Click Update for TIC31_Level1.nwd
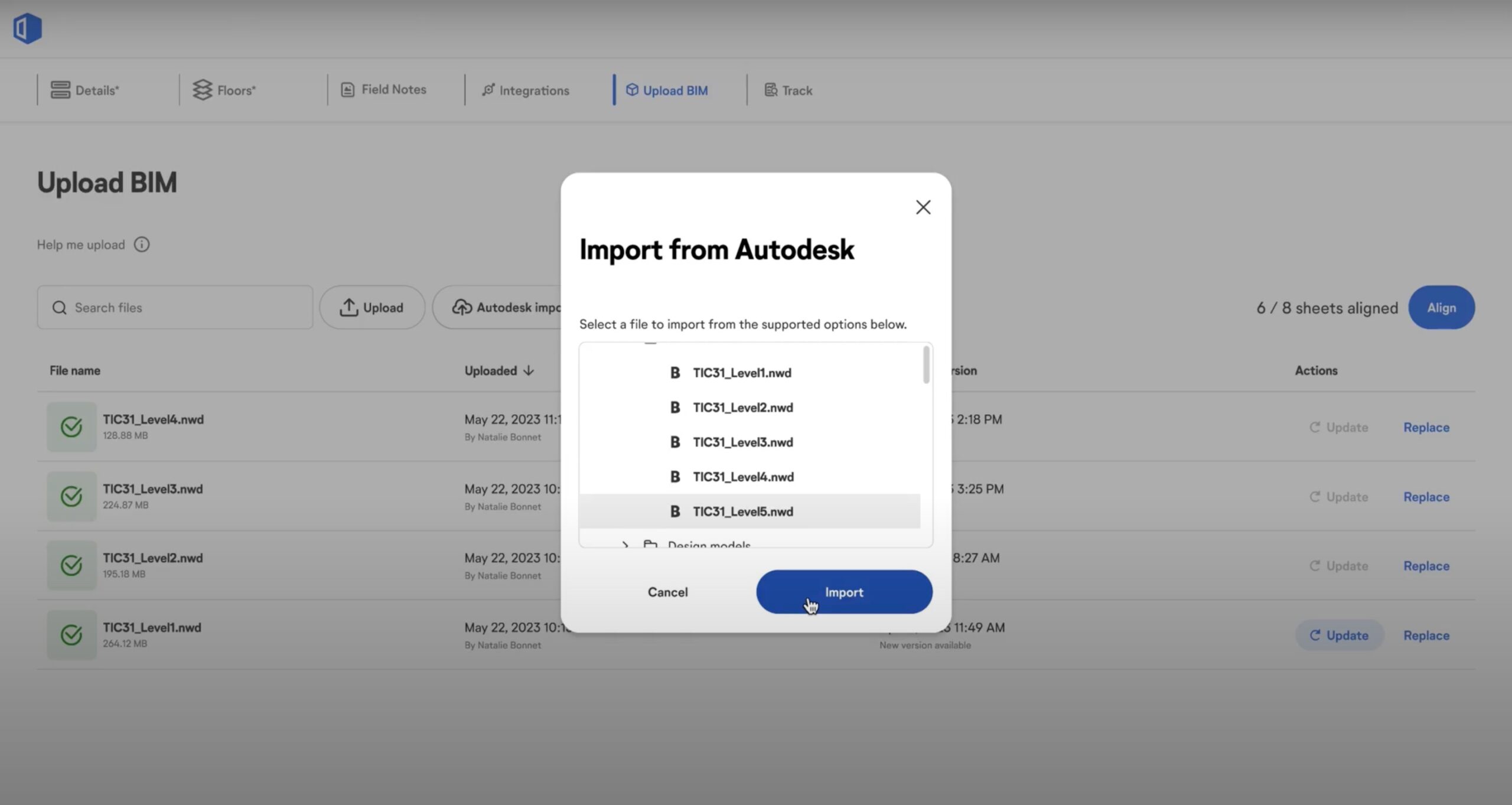The height and width of the screenshot is (805, 1512). [x=1339, y=635]
